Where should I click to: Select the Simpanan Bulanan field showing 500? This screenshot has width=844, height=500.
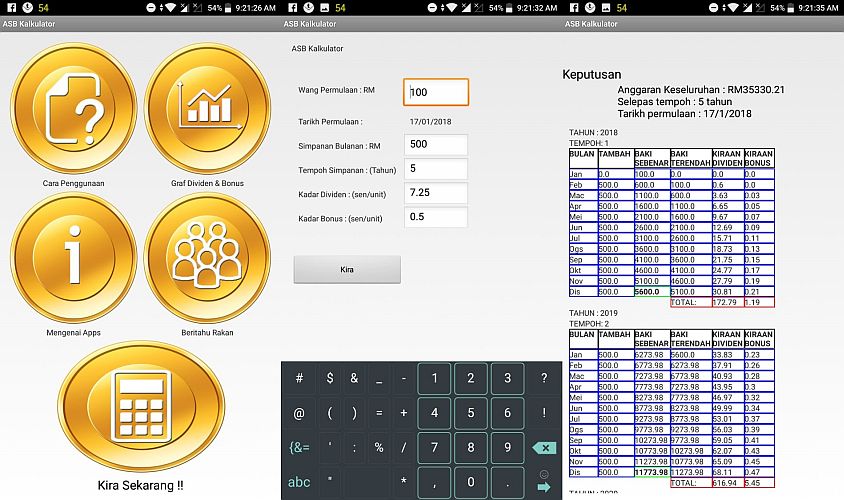pos(436,144)
